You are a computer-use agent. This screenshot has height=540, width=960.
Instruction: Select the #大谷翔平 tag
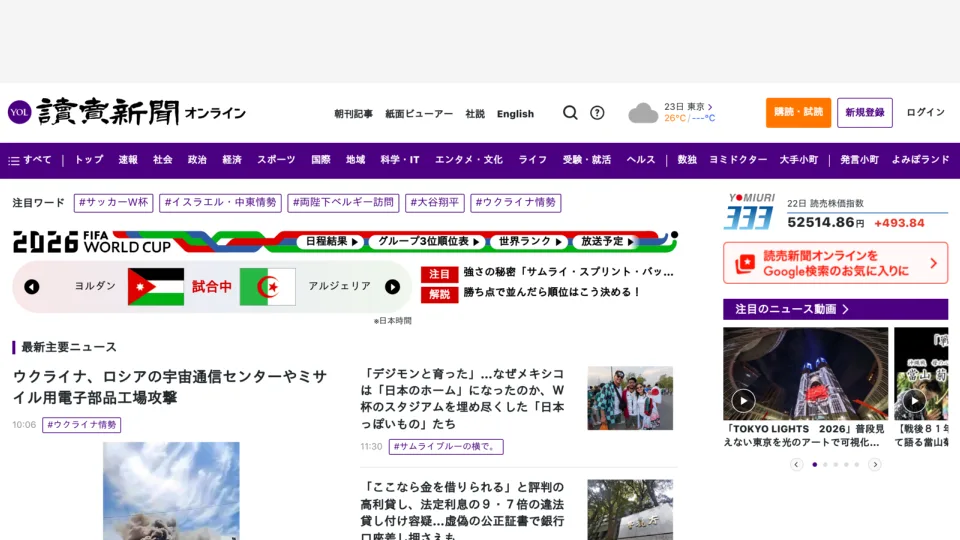(x=435, y=203)
